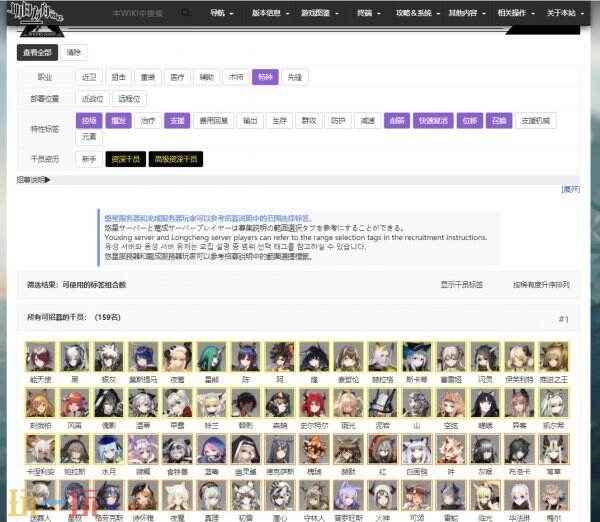Open the blue server notice link
Screen dimensions: 600x522
point(209,219)
